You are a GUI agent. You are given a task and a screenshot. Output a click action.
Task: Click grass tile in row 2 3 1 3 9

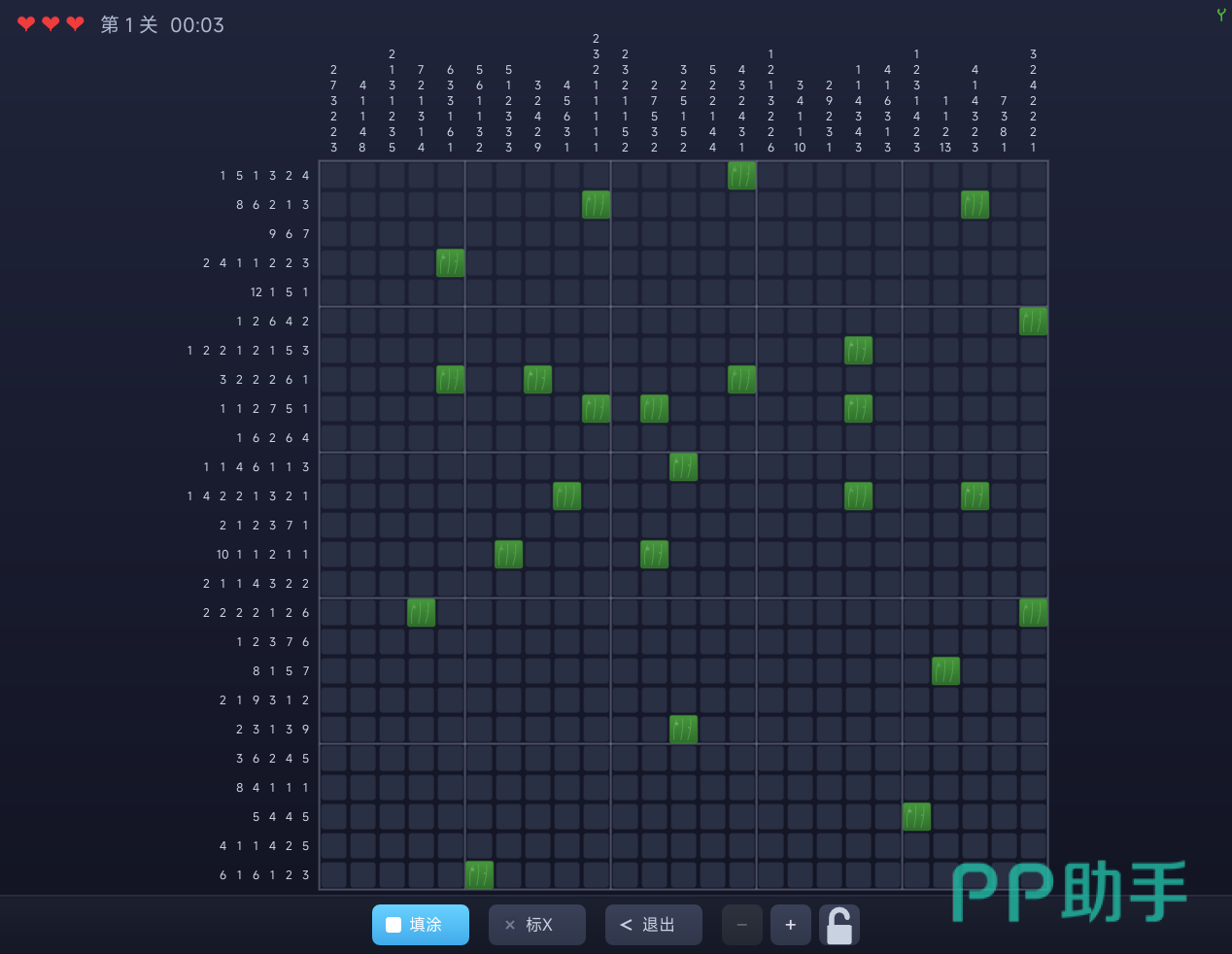coord(683,730)
